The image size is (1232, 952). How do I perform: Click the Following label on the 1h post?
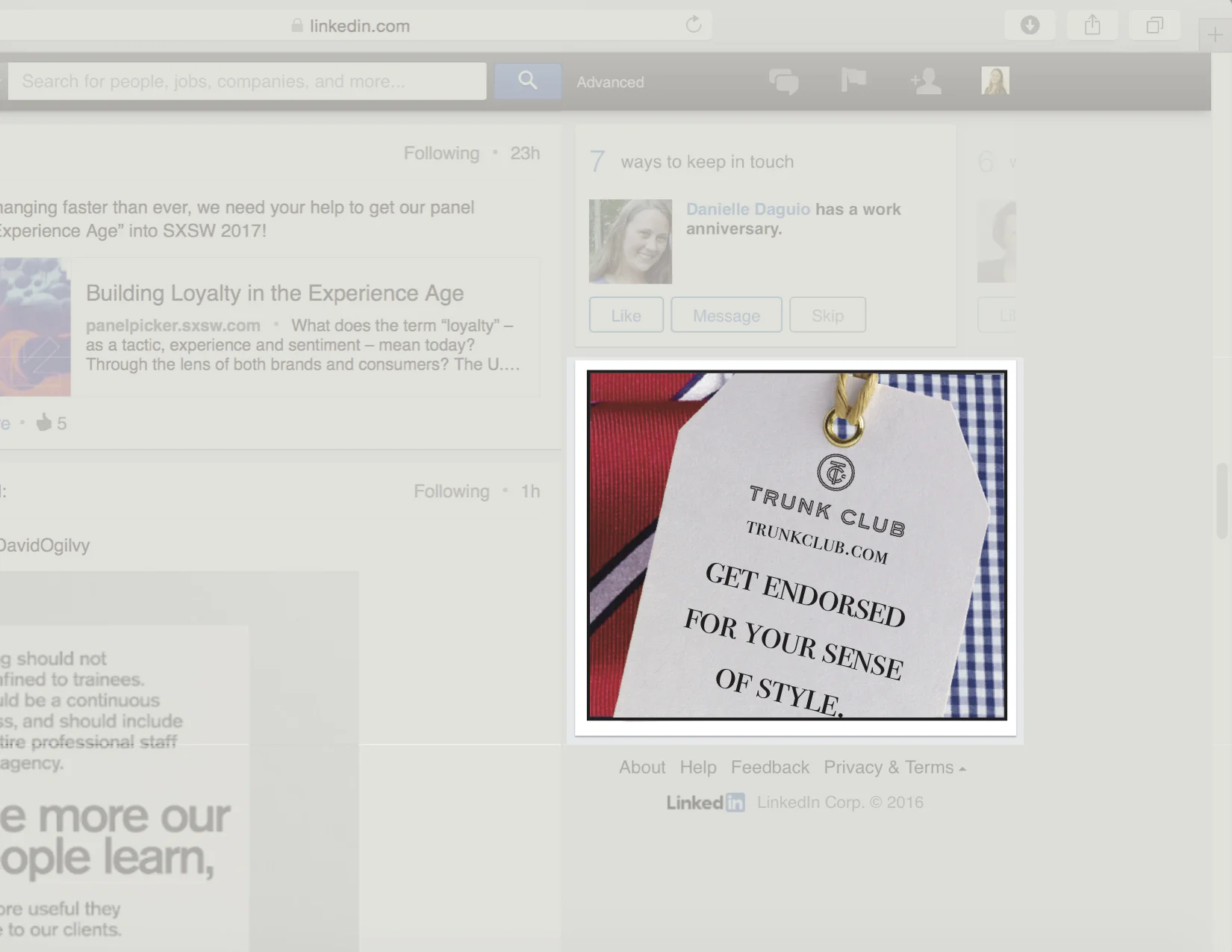click(451, 491)
